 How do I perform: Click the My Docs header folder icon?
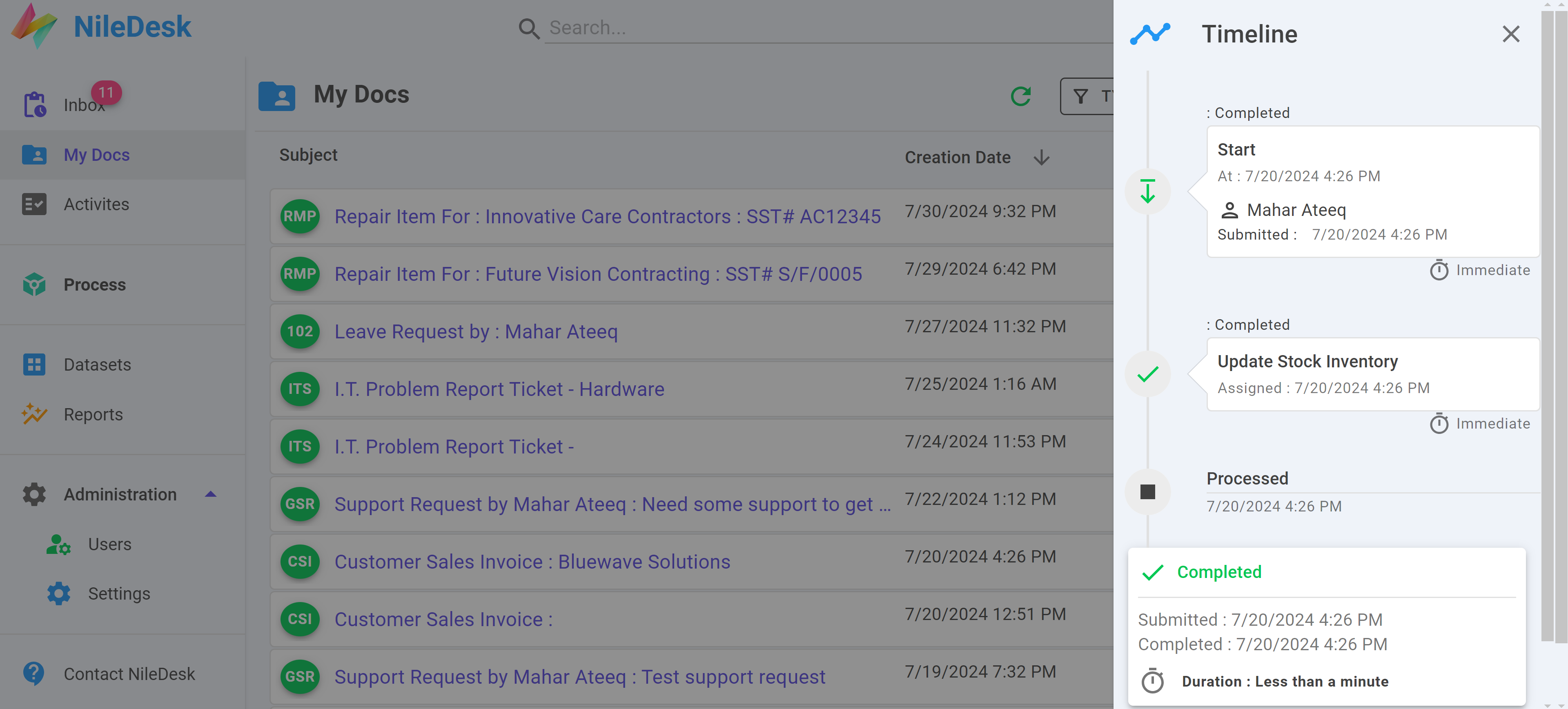click(x=276, y=96)
